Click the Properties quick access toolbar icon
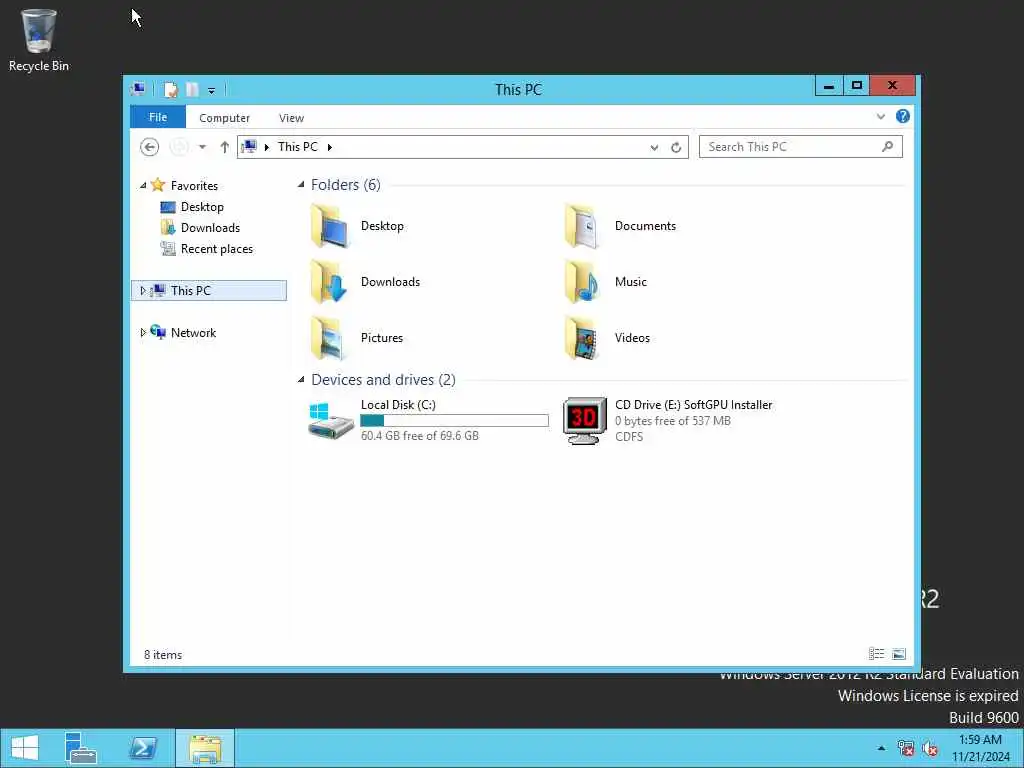1024x768 pixels. click(x=170, y=89)
